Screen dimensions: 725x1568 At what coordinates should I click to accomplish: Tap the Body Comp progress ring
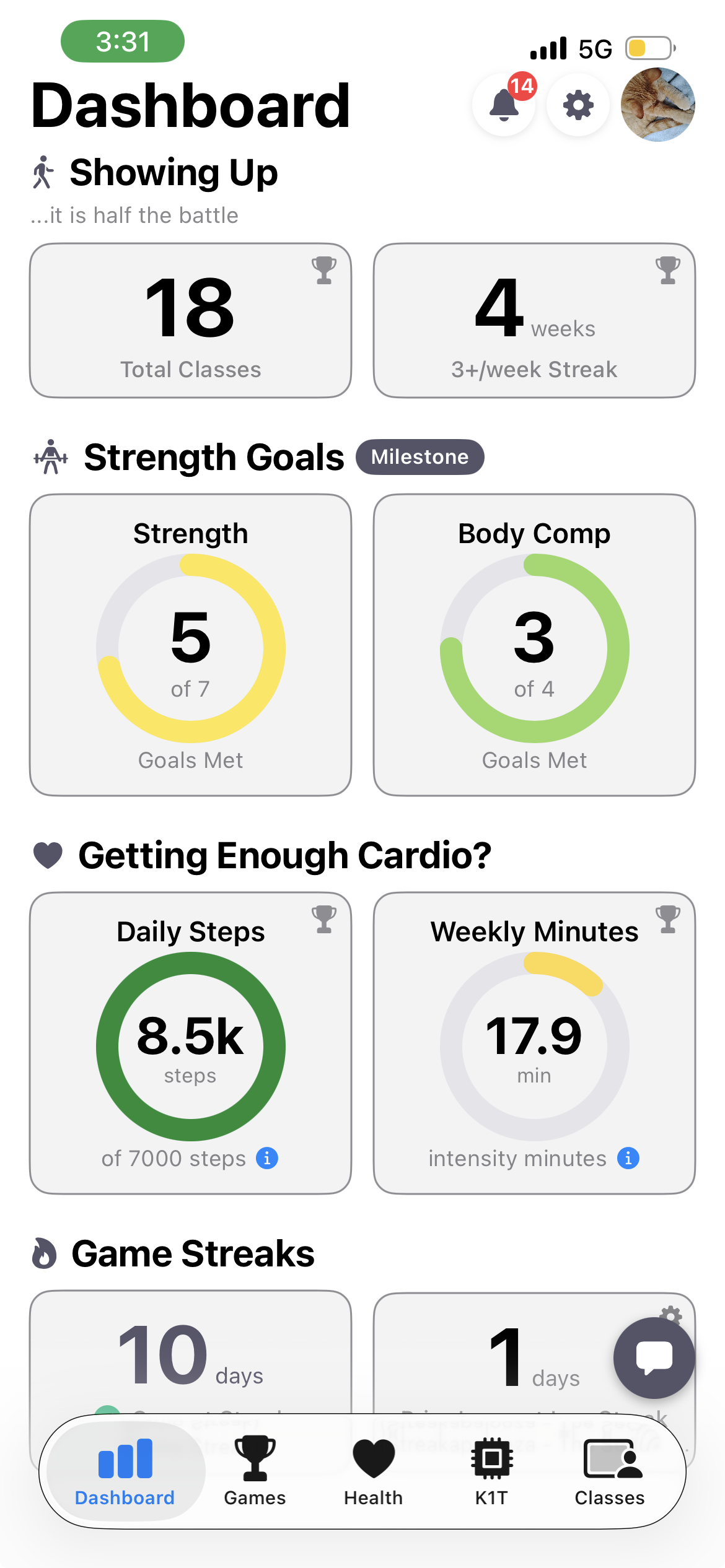(534, 648)
